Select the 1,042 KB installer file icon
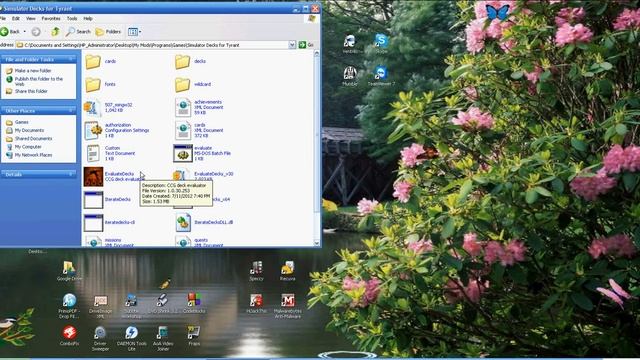The height and width of the screenshot is (360, 640). point(93,108)
